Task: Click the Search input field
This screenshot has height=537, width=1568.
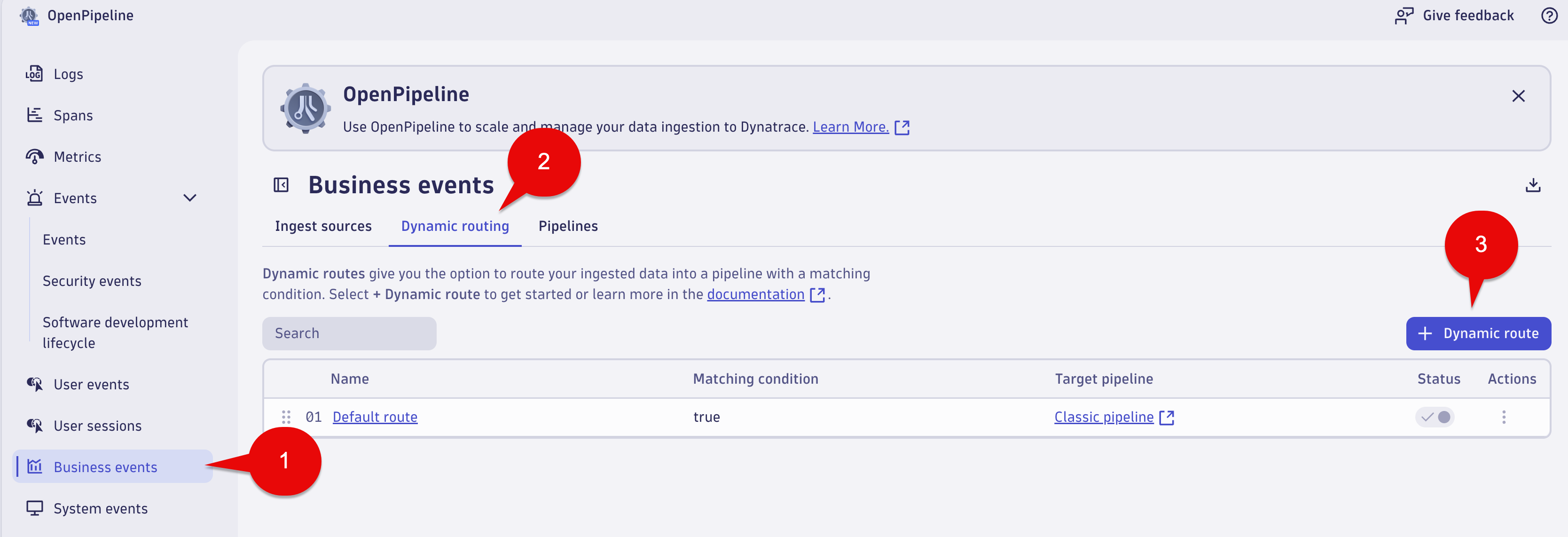Action: (349, 333)
